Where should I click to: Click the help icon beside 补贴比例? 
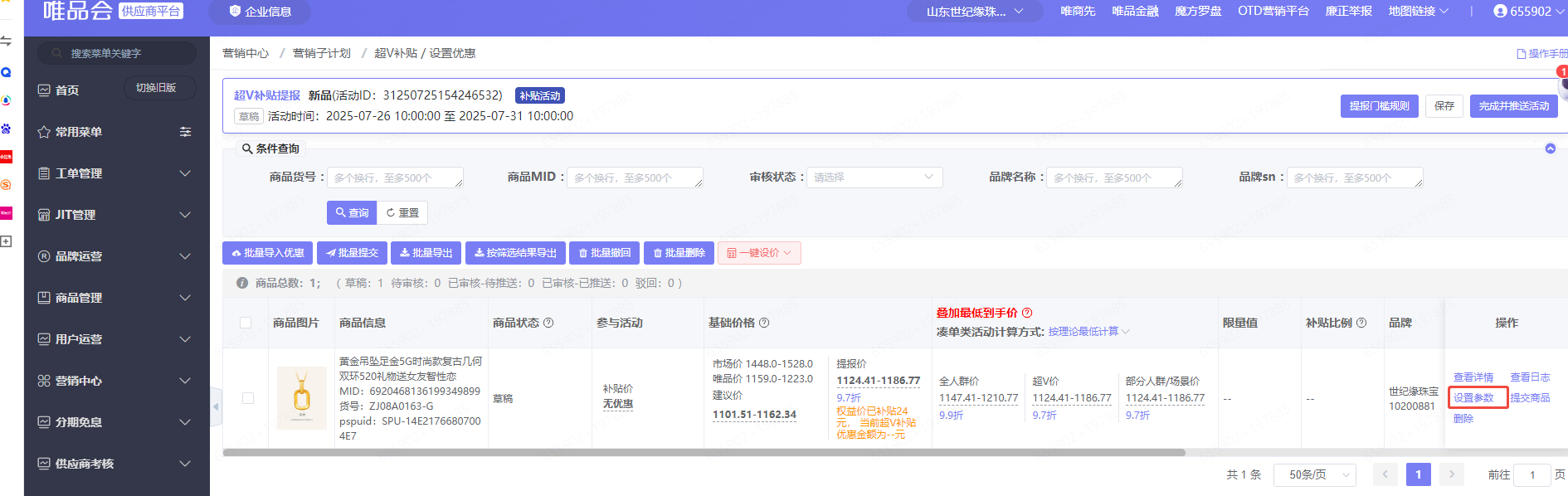point(1361,323)
